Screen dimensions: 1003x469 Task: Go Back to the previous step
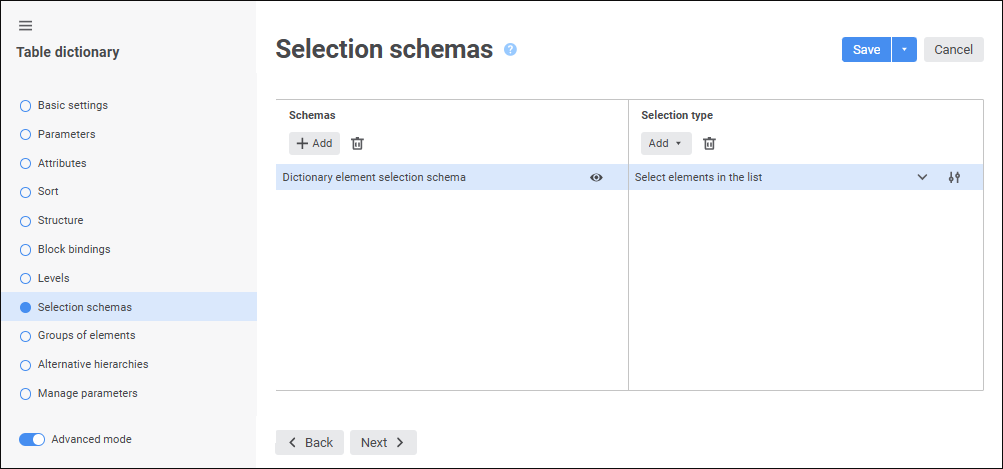click(310, 443)
